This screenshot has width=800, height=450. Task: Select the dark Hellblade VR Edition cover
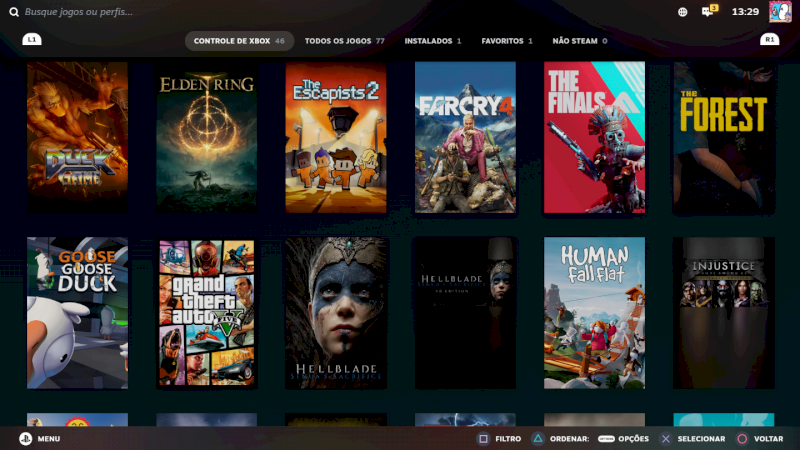pos(465,313)
